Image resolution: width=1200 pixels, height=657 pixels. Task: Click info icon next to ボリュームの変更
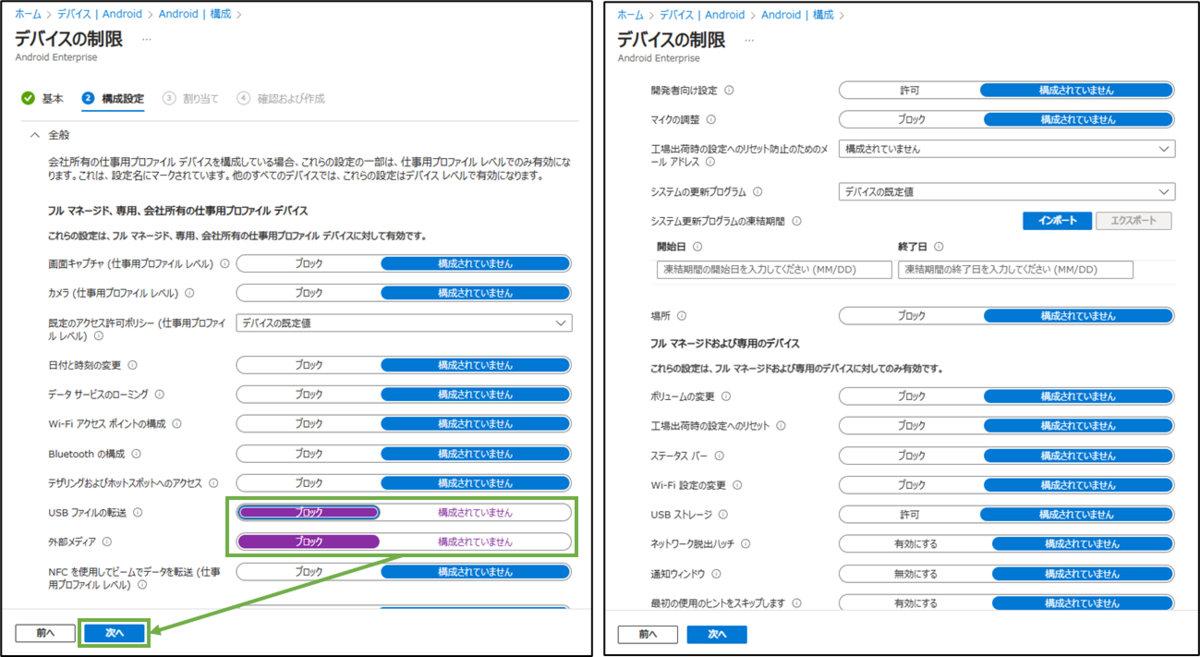click(x=727, y=396)
